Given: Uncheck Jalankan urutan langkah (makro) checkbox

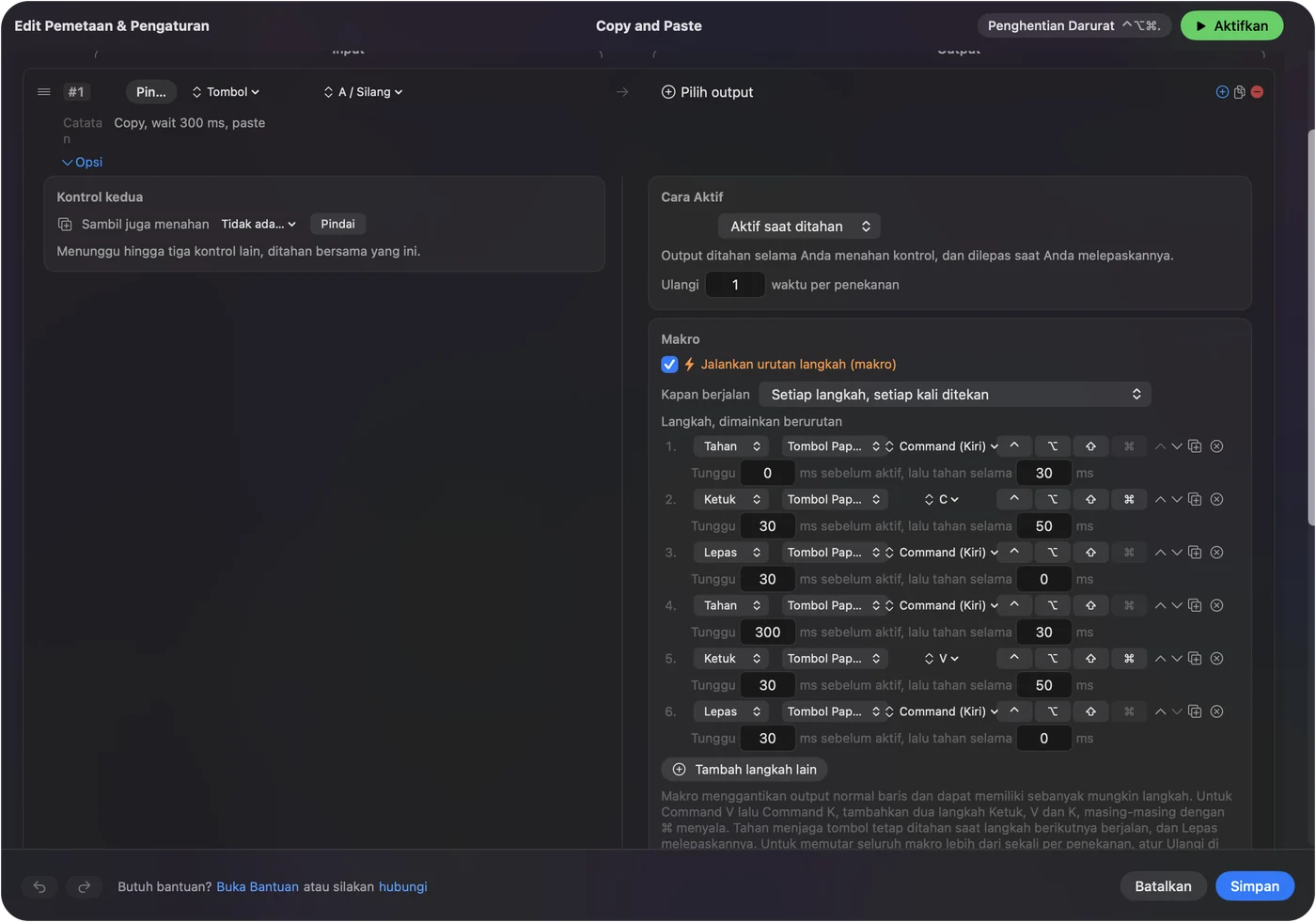Looking at the screenshot, I should [x=669, y=364].
